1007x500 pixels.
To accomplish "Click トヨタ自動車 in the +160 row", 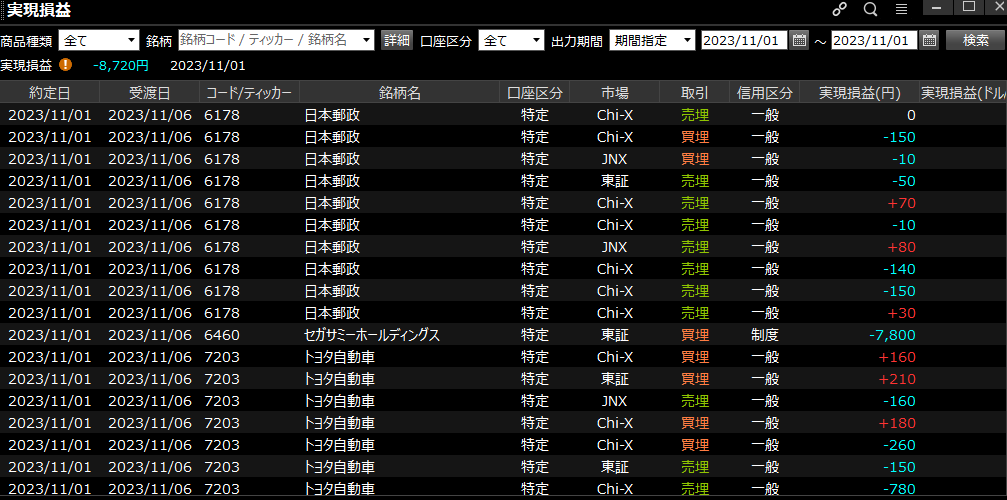I will pos(339,357).
